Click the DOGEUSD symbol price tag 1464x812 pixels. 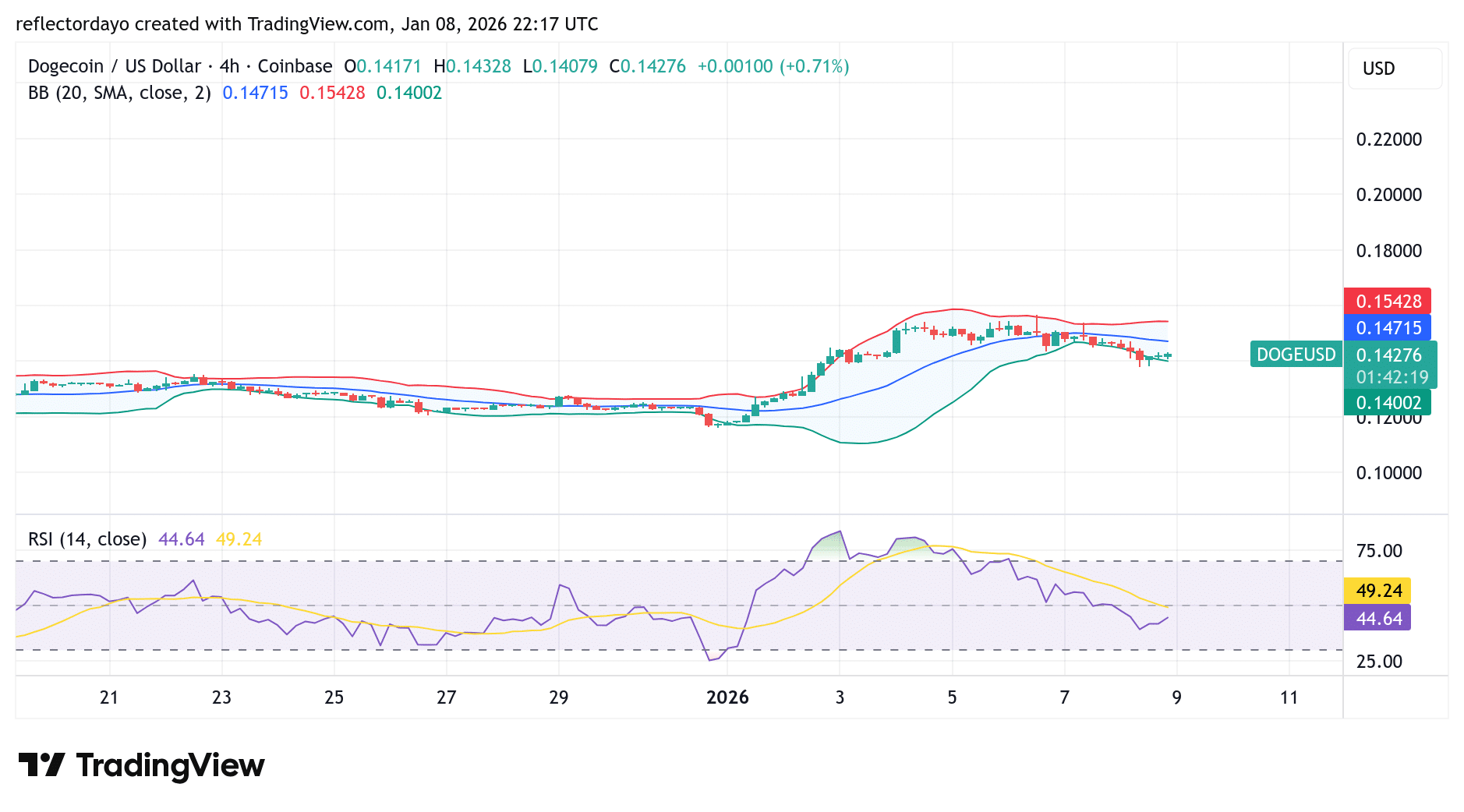tap(1296, 355)
